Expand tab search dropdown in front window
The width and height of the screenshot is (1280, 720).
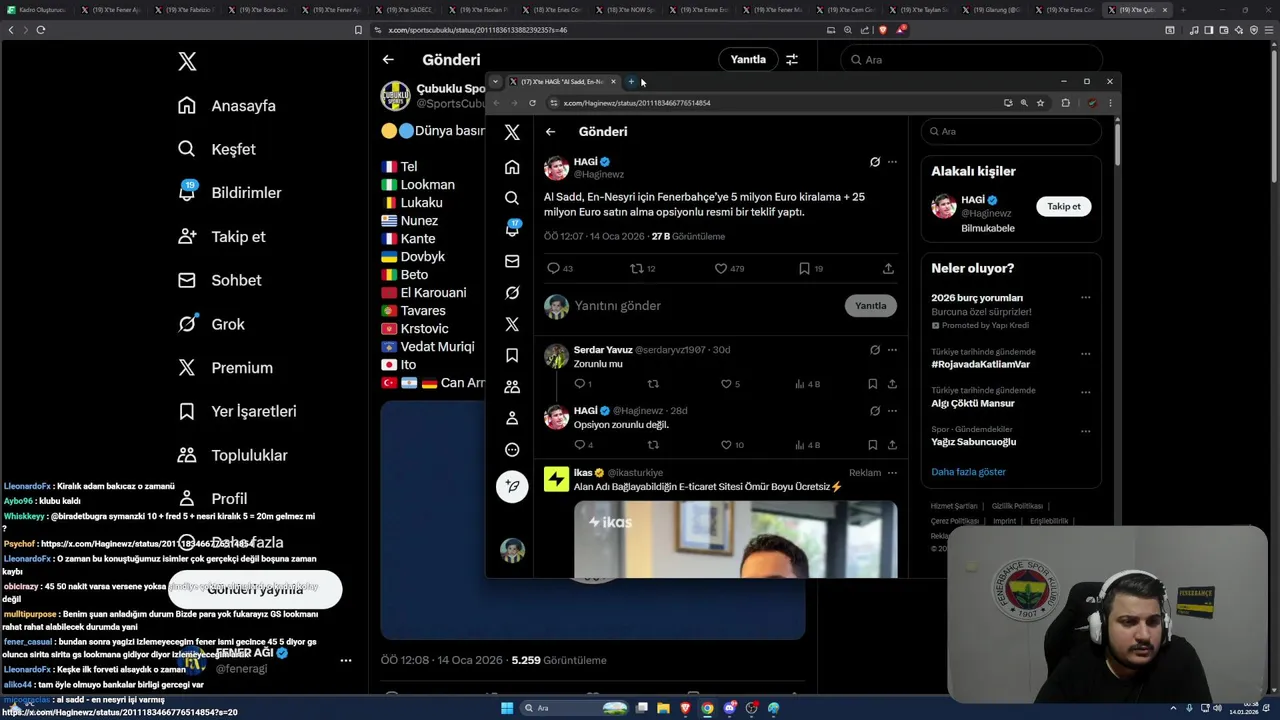point(495,82)
